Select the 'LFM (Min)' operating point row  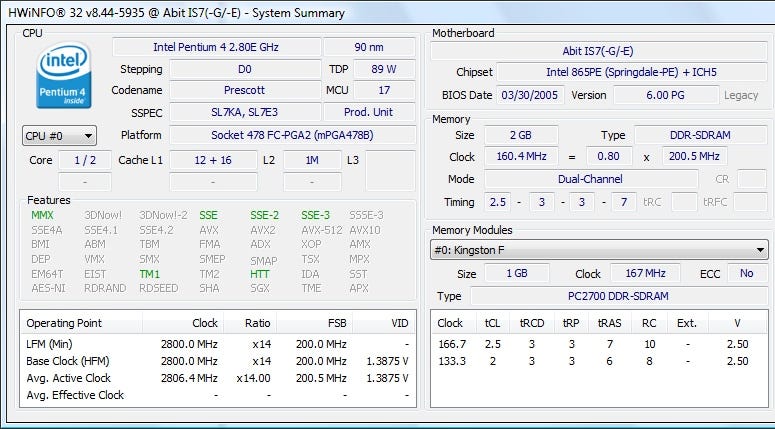pos(217,344)
